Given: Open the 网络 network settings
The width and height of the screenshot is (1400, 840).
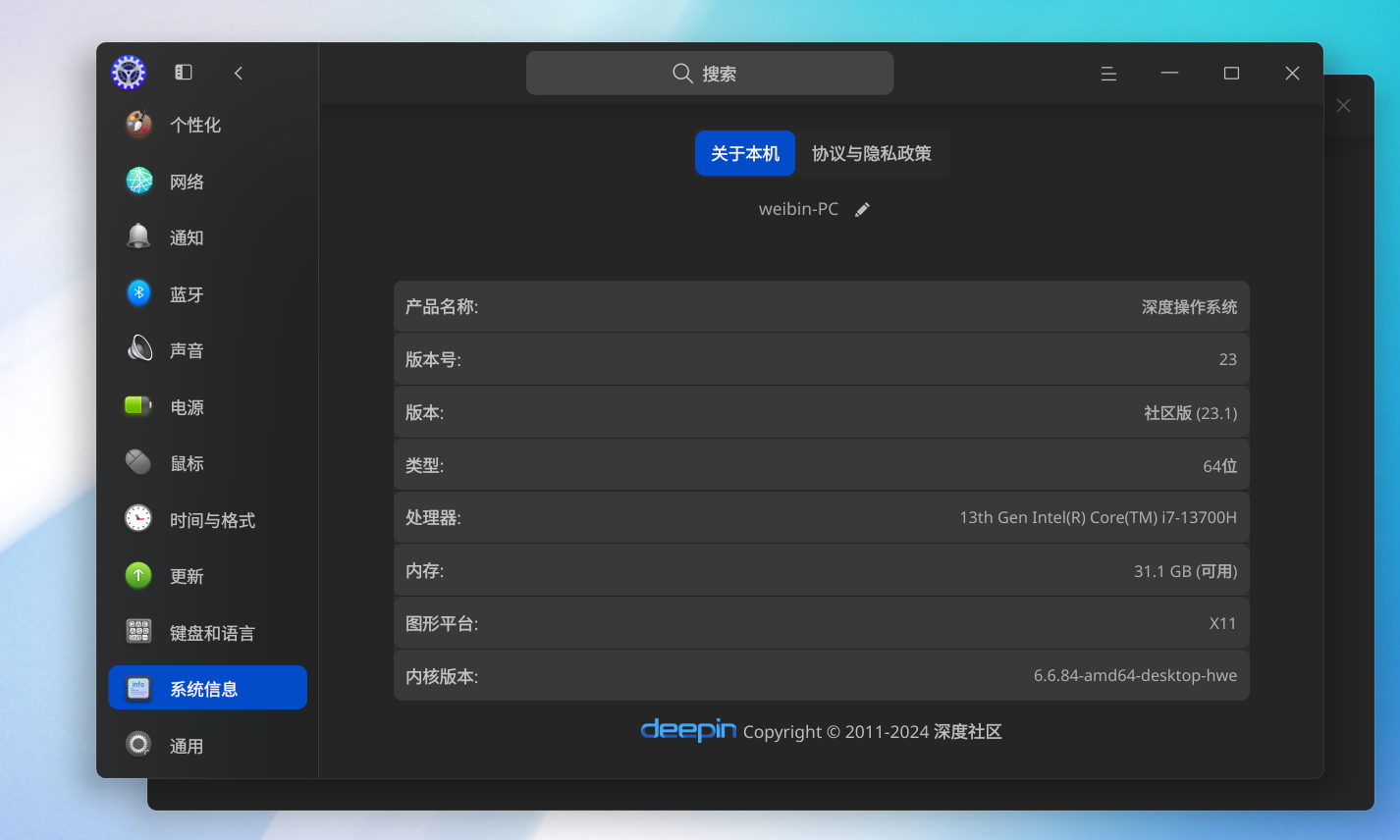Looking at the screenshot, I should click(x=207, y=182).
